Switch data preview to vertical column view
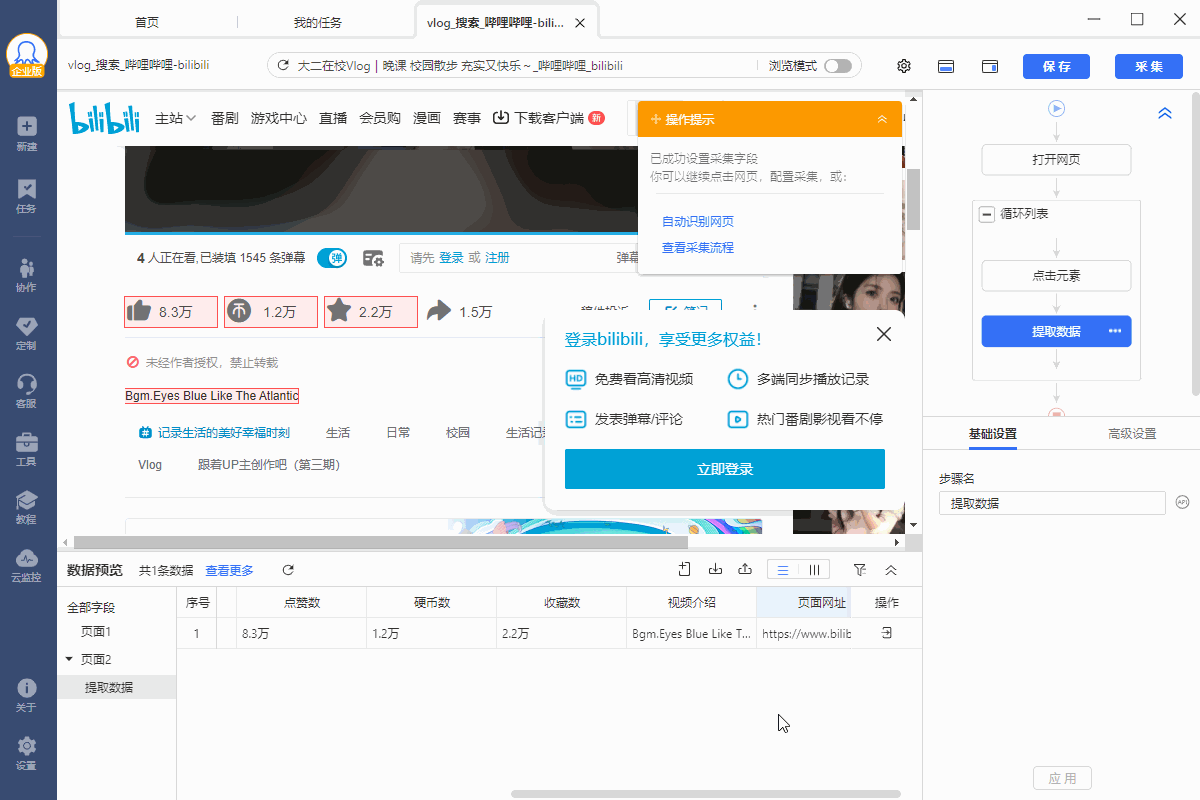The width and height of the screenshot is (1200, 800). coord(814,570)
